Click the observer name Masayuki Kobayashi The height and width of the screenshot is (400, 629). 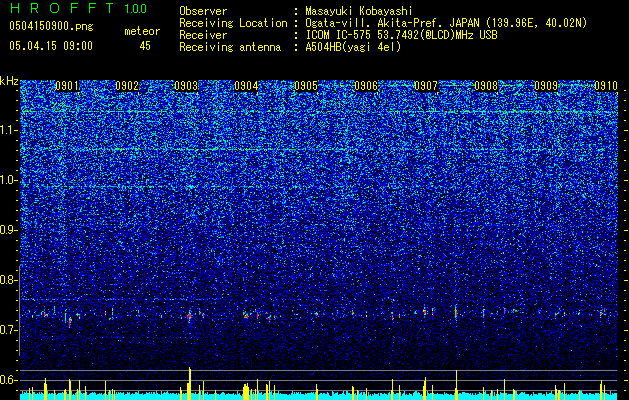[359, 11]
